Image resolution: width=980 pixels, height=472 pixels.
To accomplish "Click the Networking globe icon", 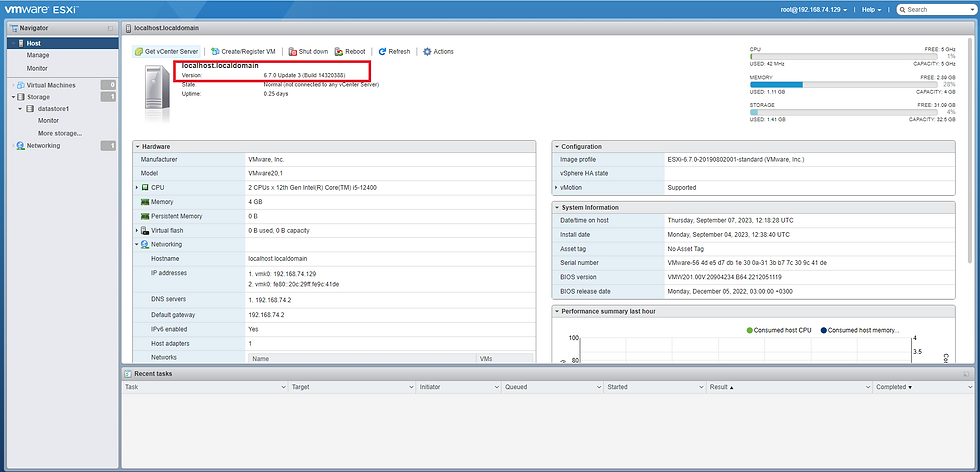I will (x=21, y=146).
